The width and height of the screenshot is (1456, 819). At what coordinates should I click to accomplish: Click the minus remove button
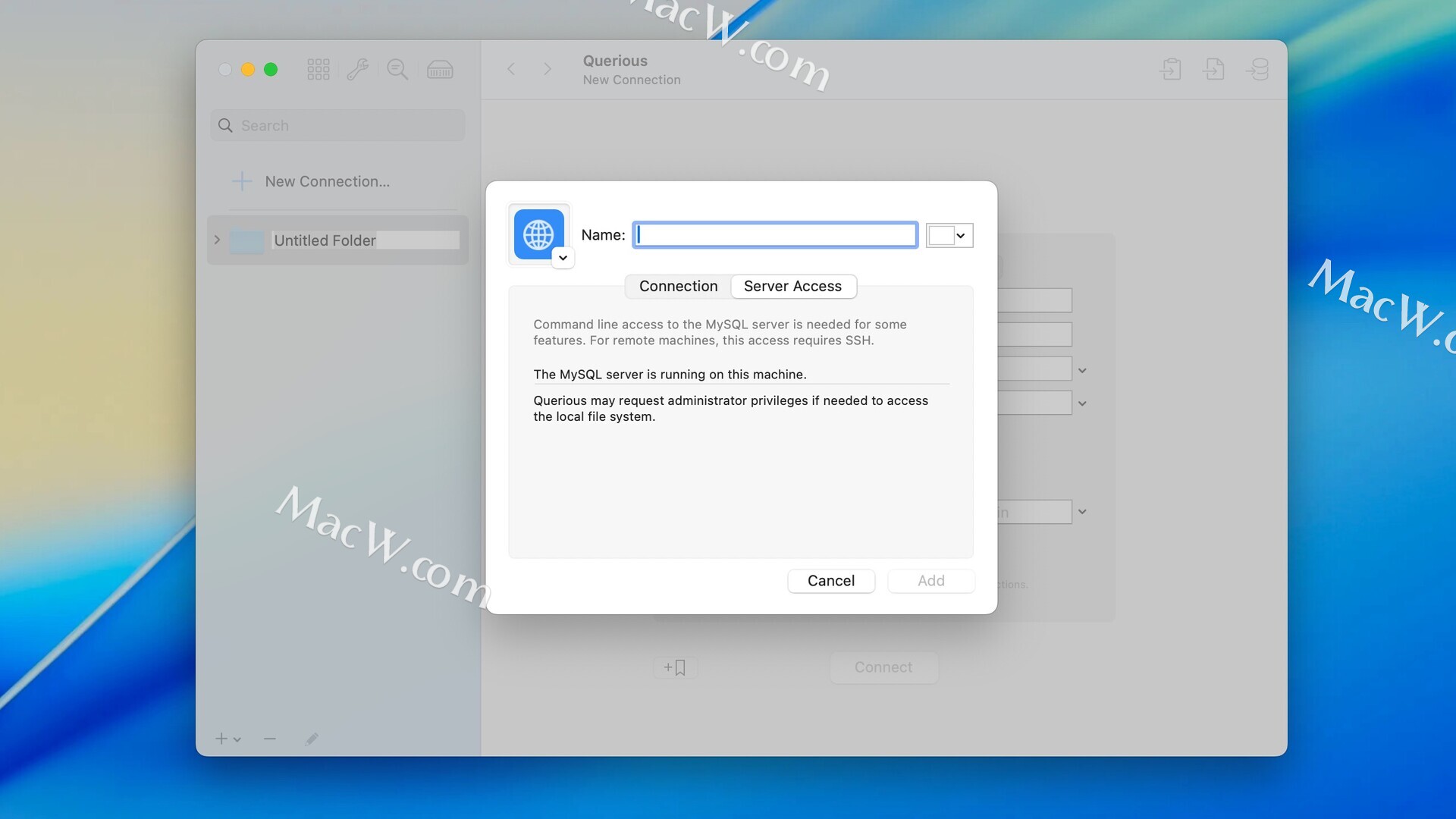coord(270,739)
